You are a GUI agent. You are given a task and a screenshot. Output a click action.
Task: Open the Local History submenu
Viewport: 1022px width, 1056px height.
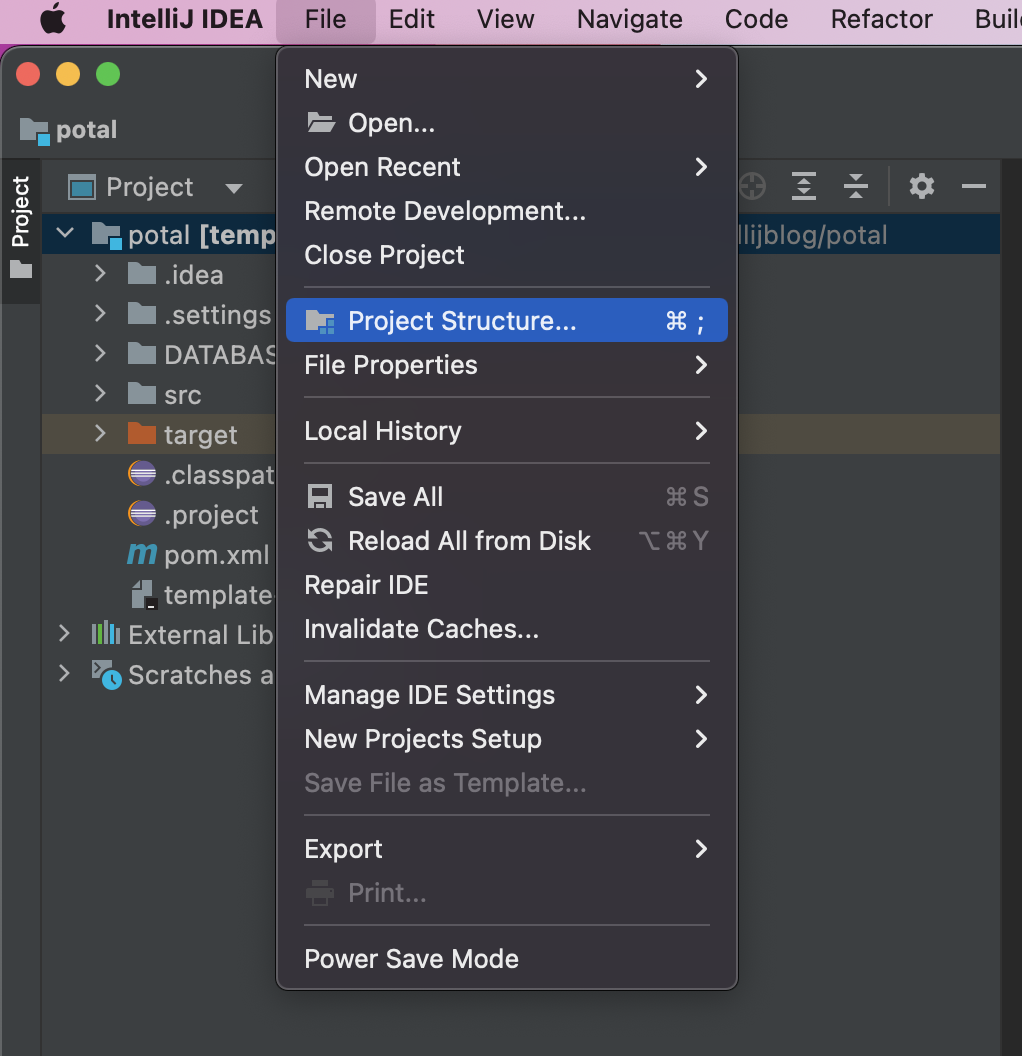[x=506, y=430]
